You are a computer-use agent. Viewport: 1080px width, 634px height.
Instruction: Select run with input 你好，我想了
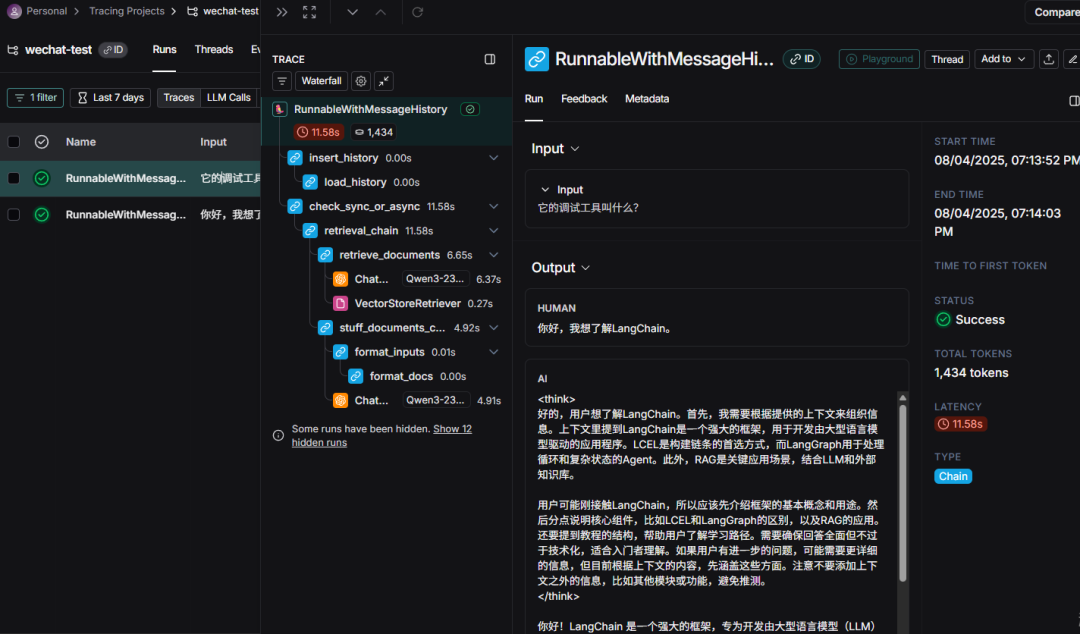click(130, 215)
